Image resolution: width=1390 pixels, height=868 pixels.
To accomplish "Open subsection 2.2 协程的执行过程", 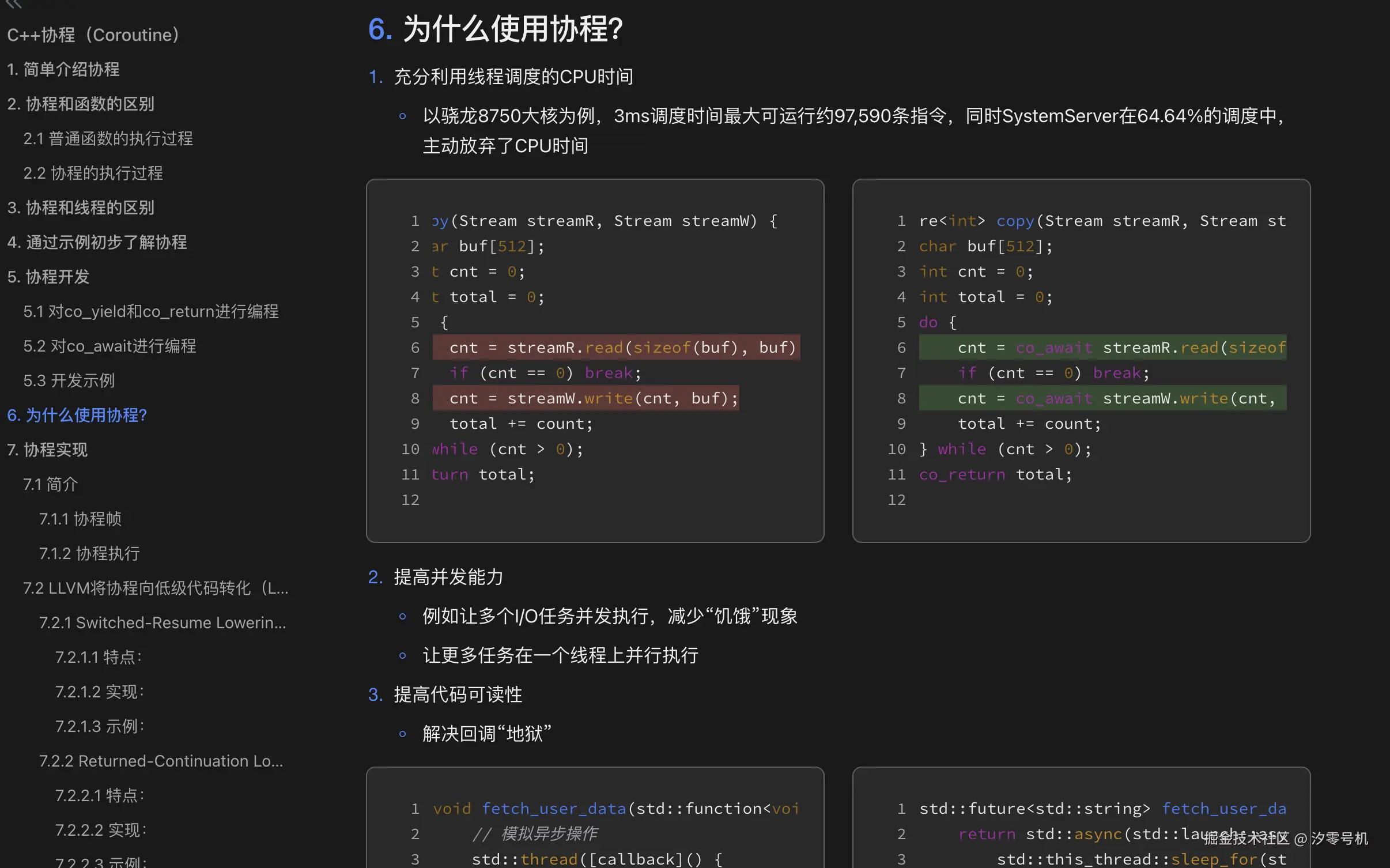I will pos(93,173).
